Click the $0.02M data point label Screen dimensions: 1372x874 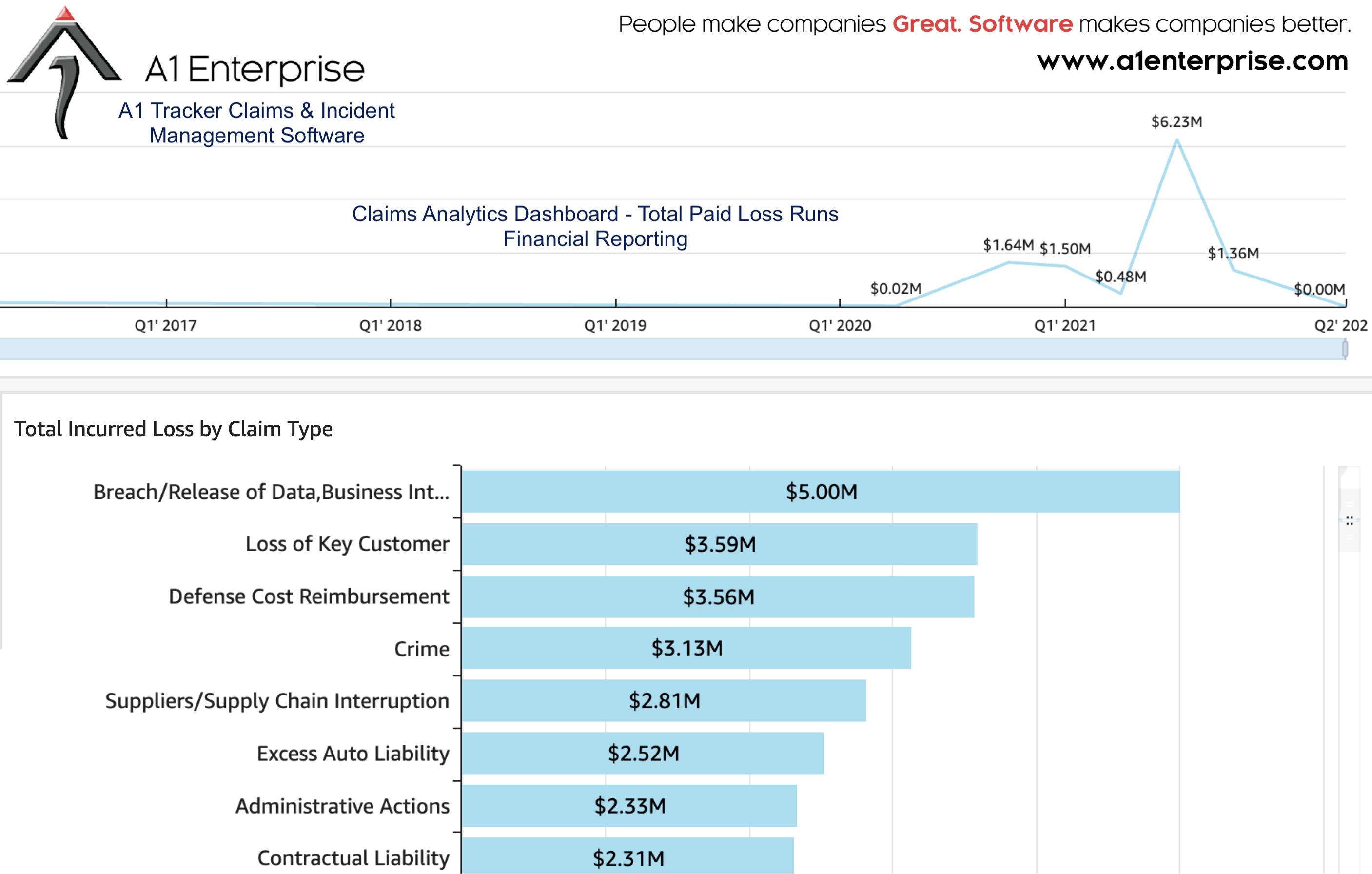896,288
